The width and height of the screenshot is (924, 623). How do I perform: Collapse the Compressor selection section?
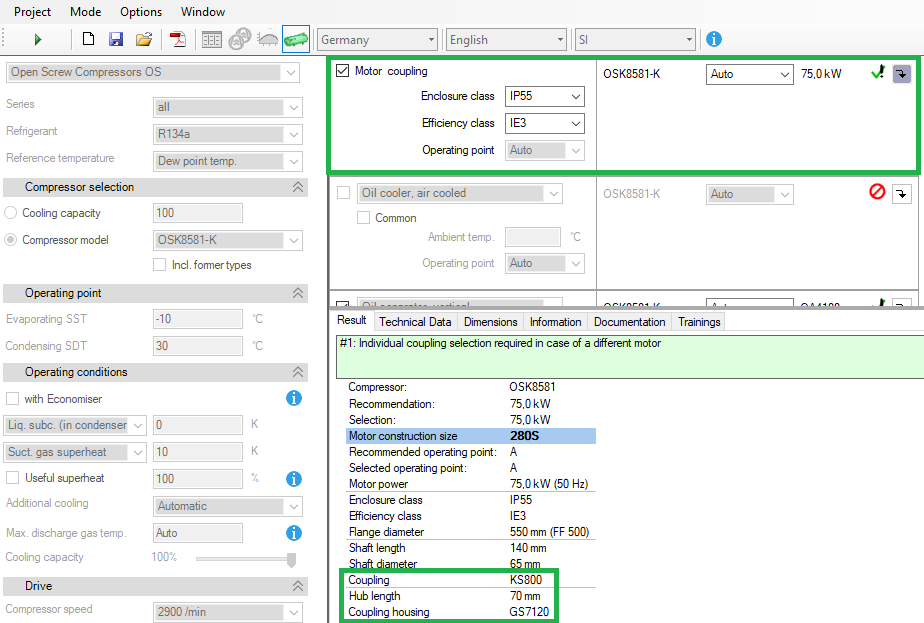point(297,187)
